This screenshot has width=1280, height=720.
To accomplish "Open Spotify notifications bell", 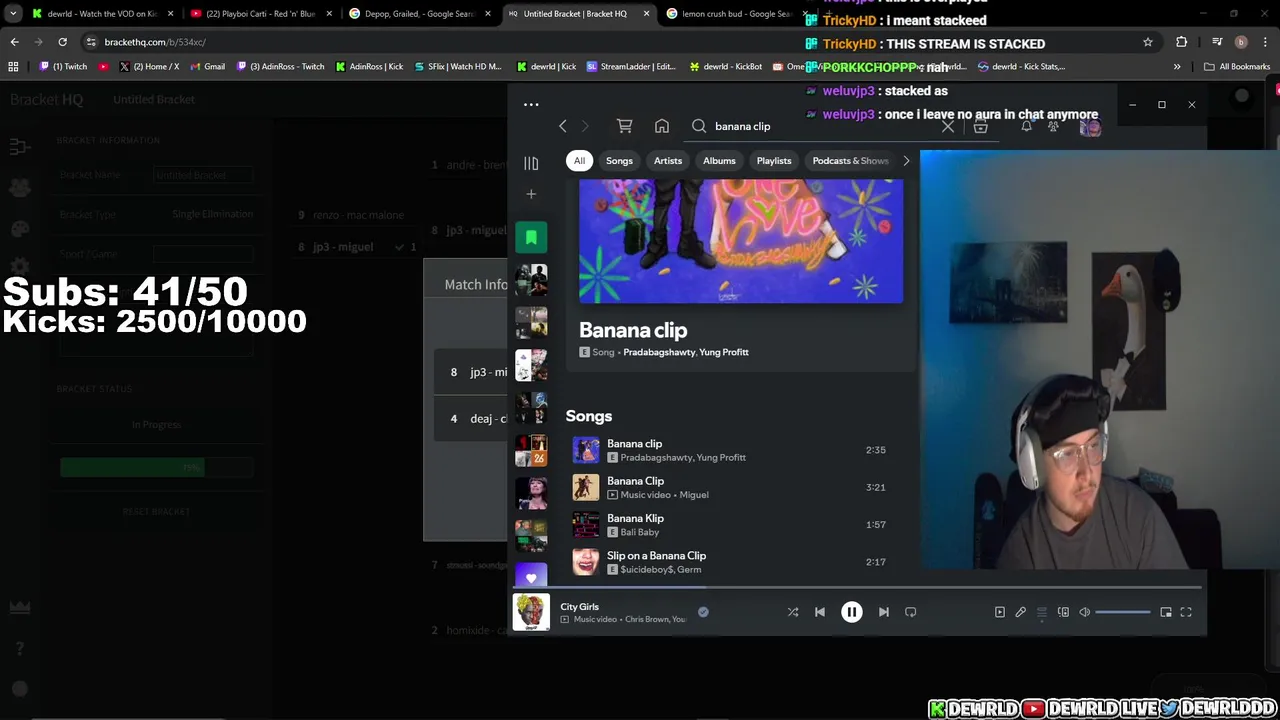I will (x=1026, y=126).
